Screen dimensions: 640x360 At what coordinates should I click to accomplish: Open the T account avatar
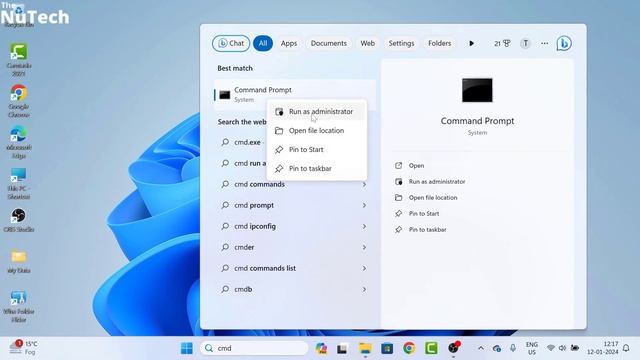(x=525, y=43)
